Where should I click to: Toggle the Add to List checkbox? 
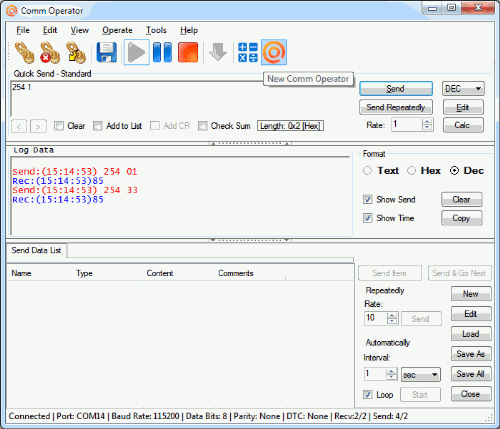pyautogui.click(x=98, y=126)
